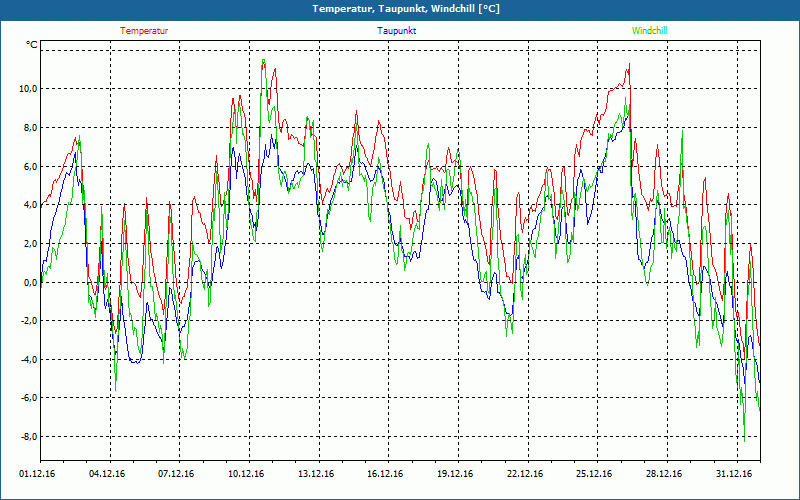Click the °C axis unit label
800x500 pixels.
(31, 45)
